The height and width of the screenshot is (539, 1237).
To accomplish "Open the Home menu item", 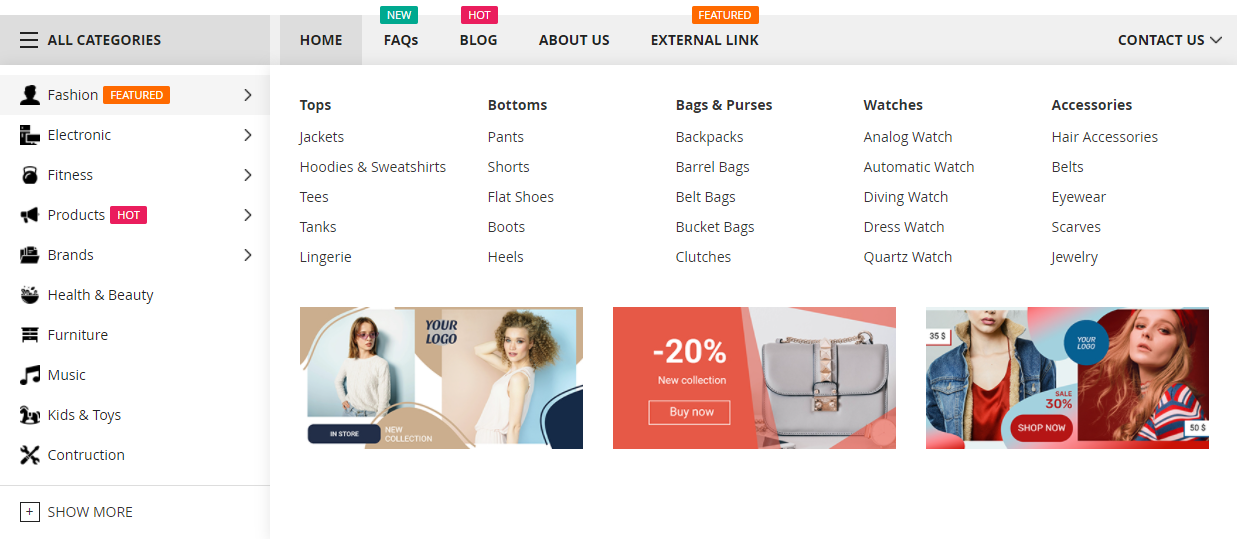I will [321, 40].
